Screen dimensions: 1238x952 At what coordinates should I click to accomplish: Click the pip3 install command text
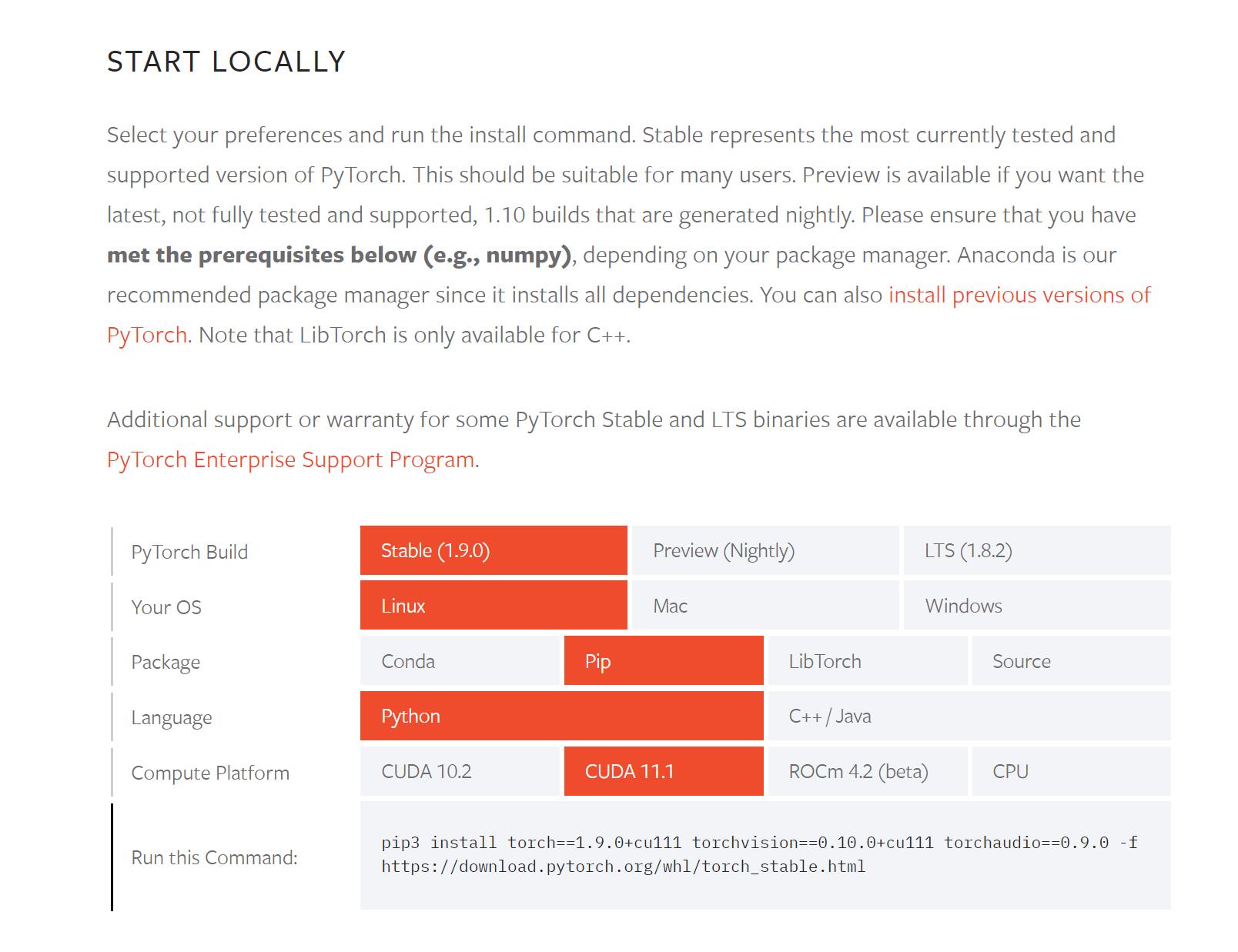758,854
